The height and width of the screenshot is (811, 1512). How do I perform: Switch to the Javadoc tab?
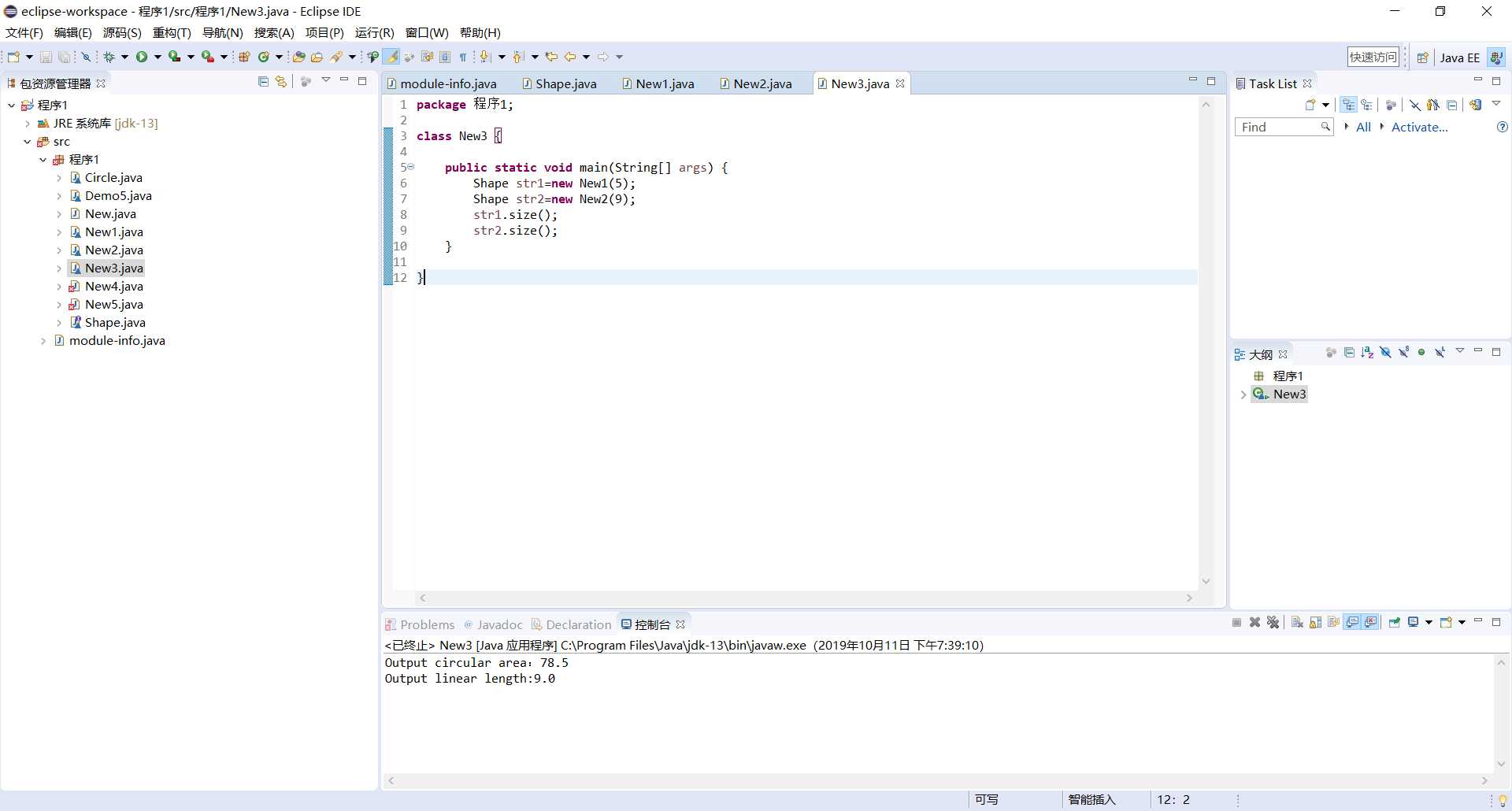tap(493, 624)
